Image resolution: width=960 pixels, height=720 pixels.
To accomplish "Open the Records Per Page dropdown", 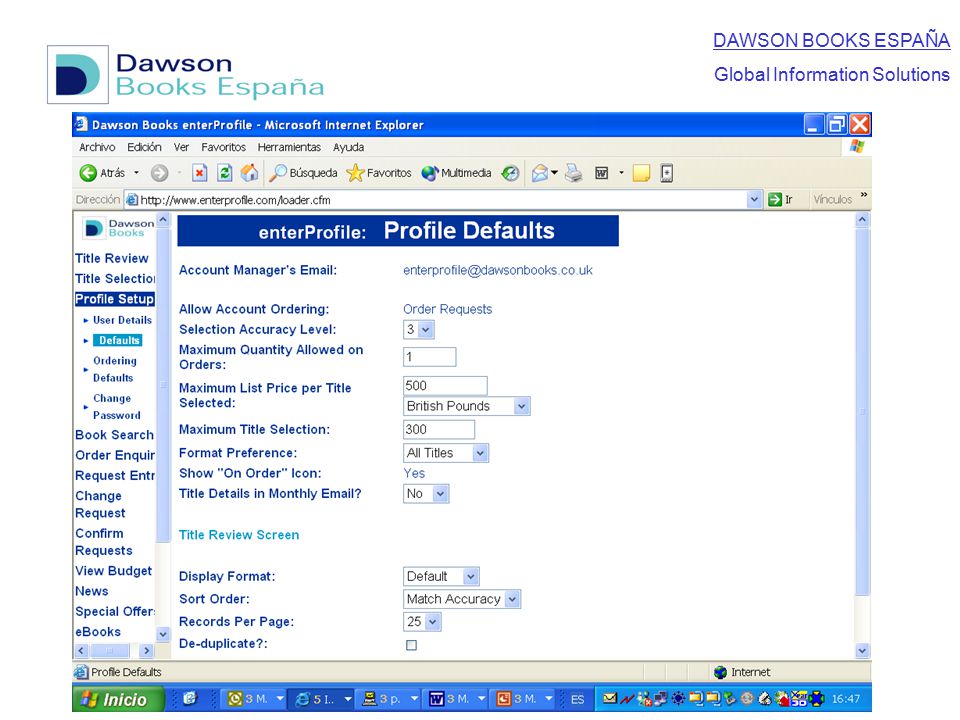I will point(422,621).
